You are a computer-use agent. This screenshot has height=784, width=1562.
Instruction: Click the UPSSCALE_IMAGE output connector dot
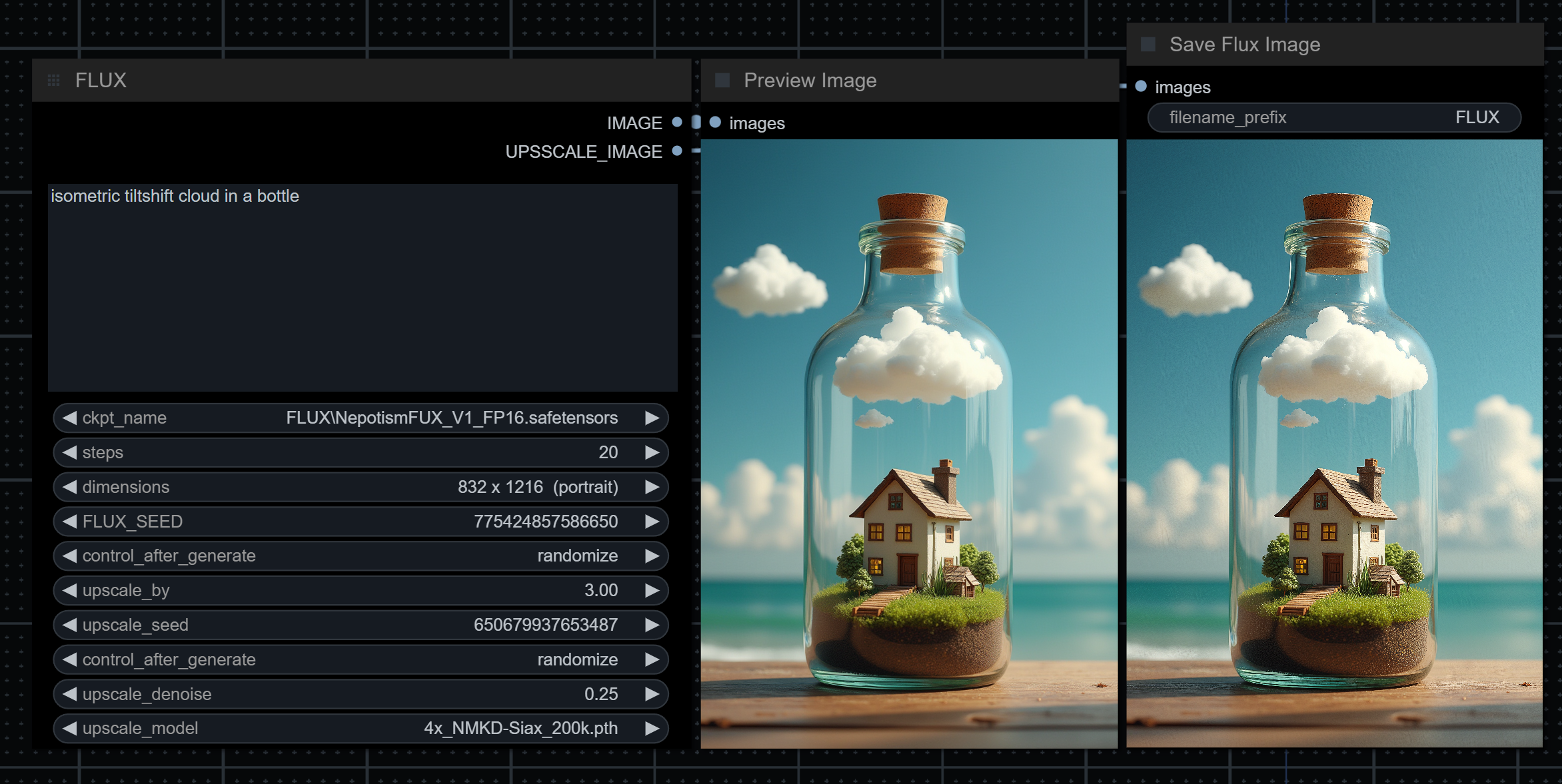coord(677,151)
